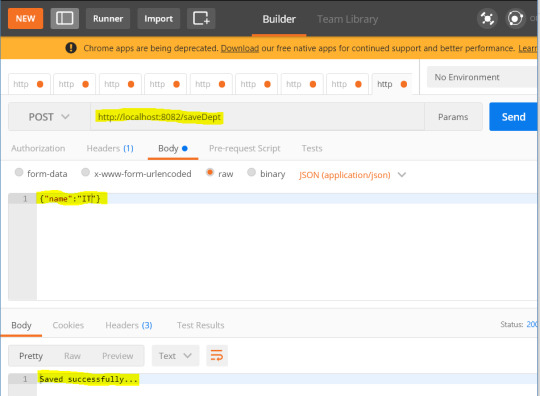Select the x-www-form-urlencoded radio option
Screen dimensions: 540x396
coord(85,172)
